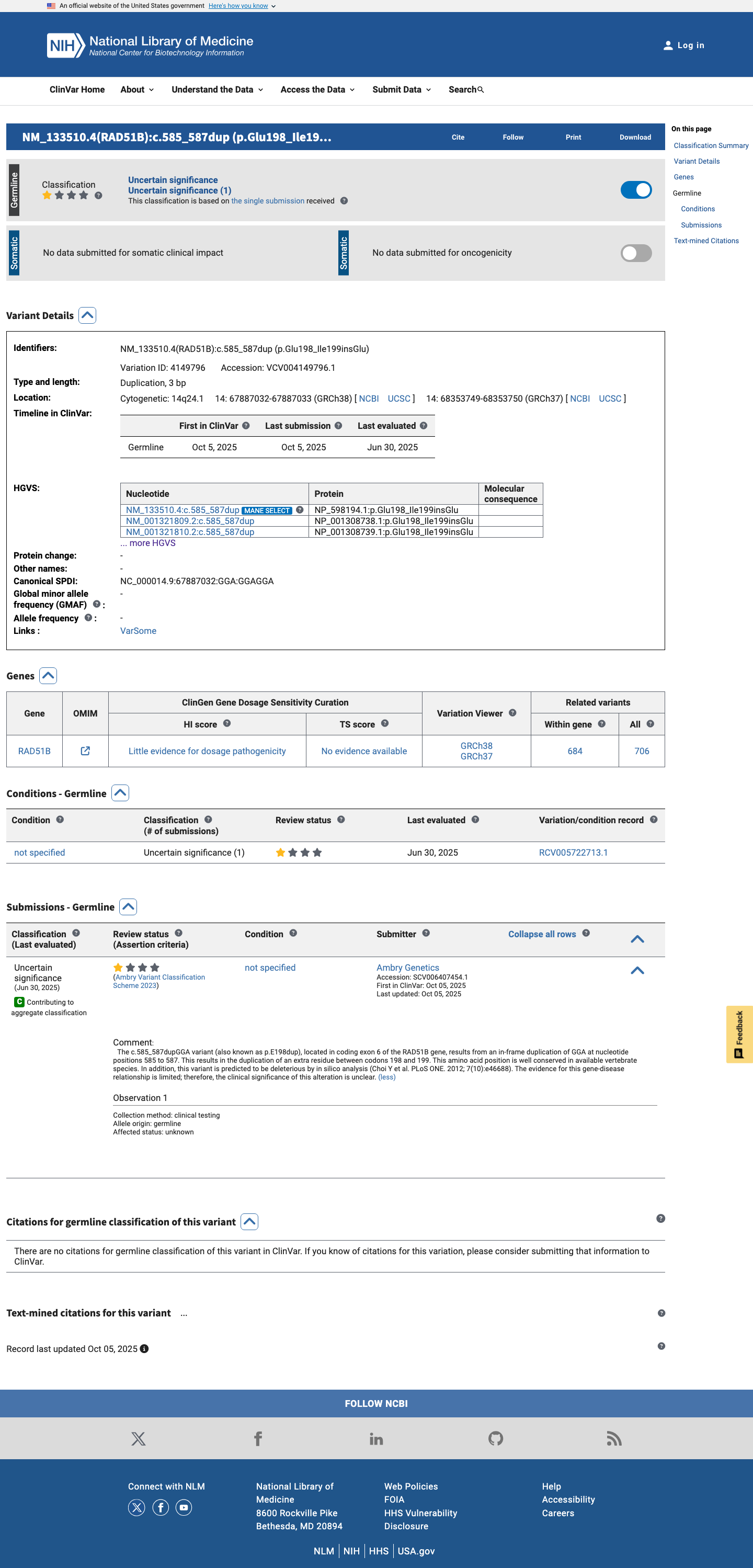Click help icon next to First in ClinVar
The width and height of the screenshot is (753, 1568).
tap(246, 426)
